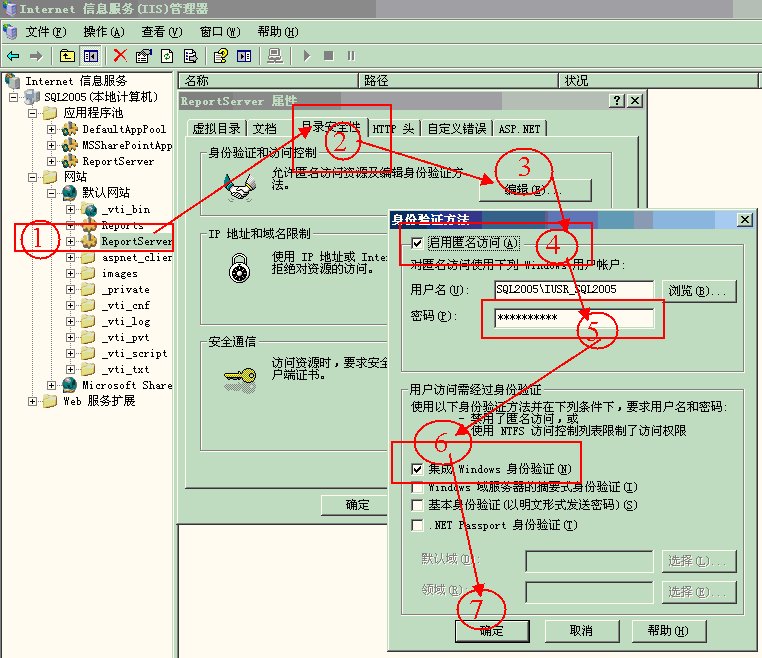Expand the Web 服务扩展 tree node
The width and height of the screenshot is (762, 658).
[x=33, y=401]
